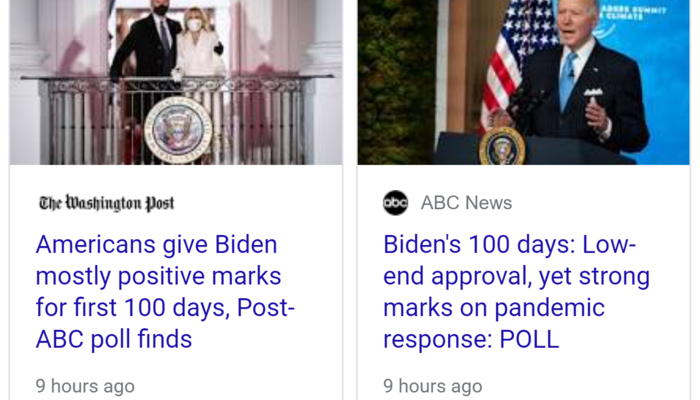Click the presidential seal on the balcony railing
The image size is (700, 400).
(178, 130)
